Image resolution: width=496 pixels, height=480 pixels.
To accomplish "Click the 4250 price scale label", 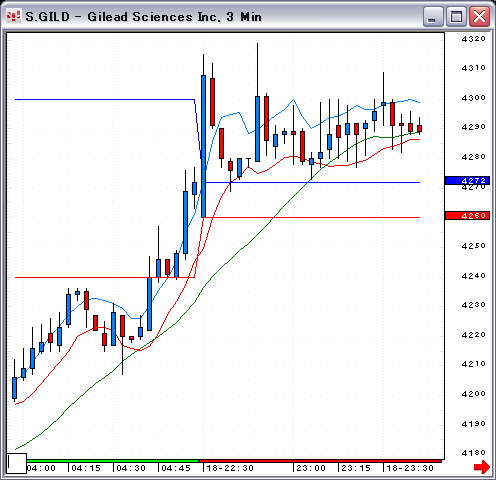I will click(x=473, y=246).
